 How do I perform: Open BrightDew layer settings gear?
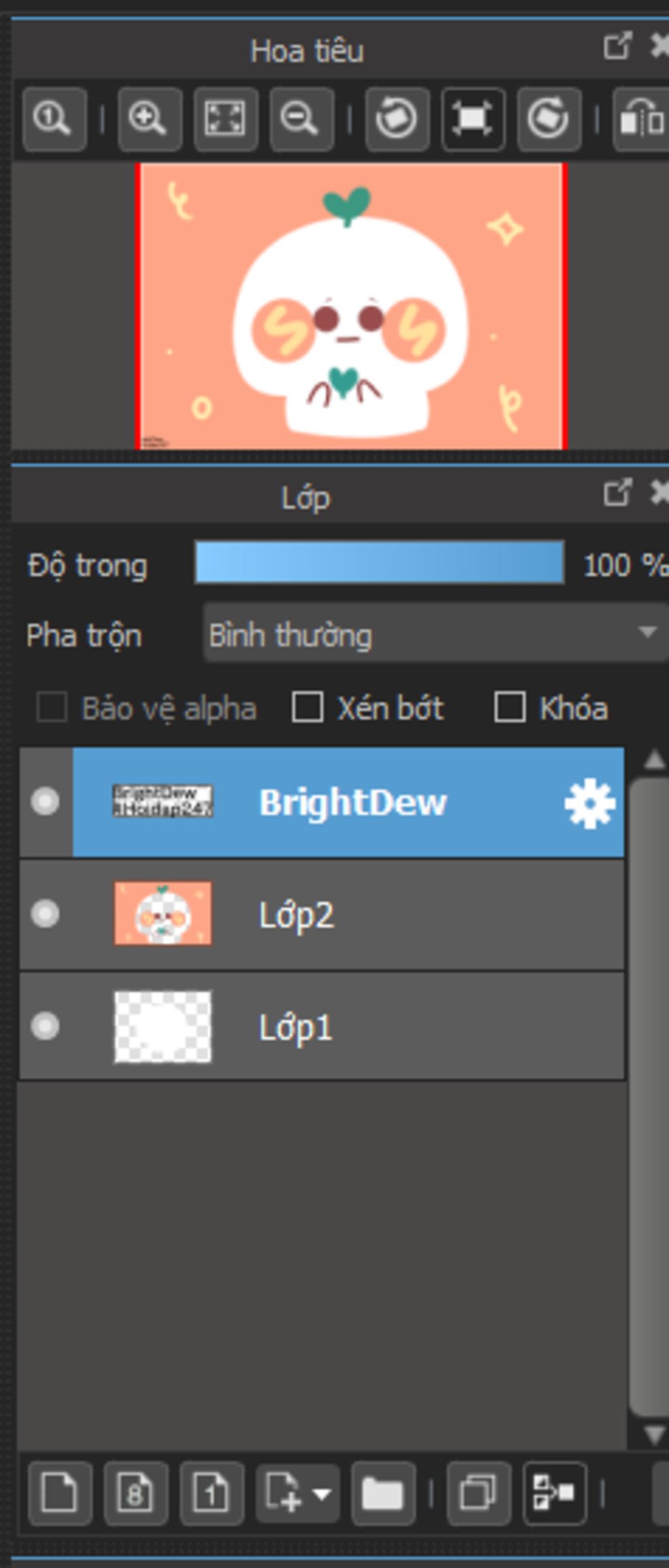coord(589,803)
